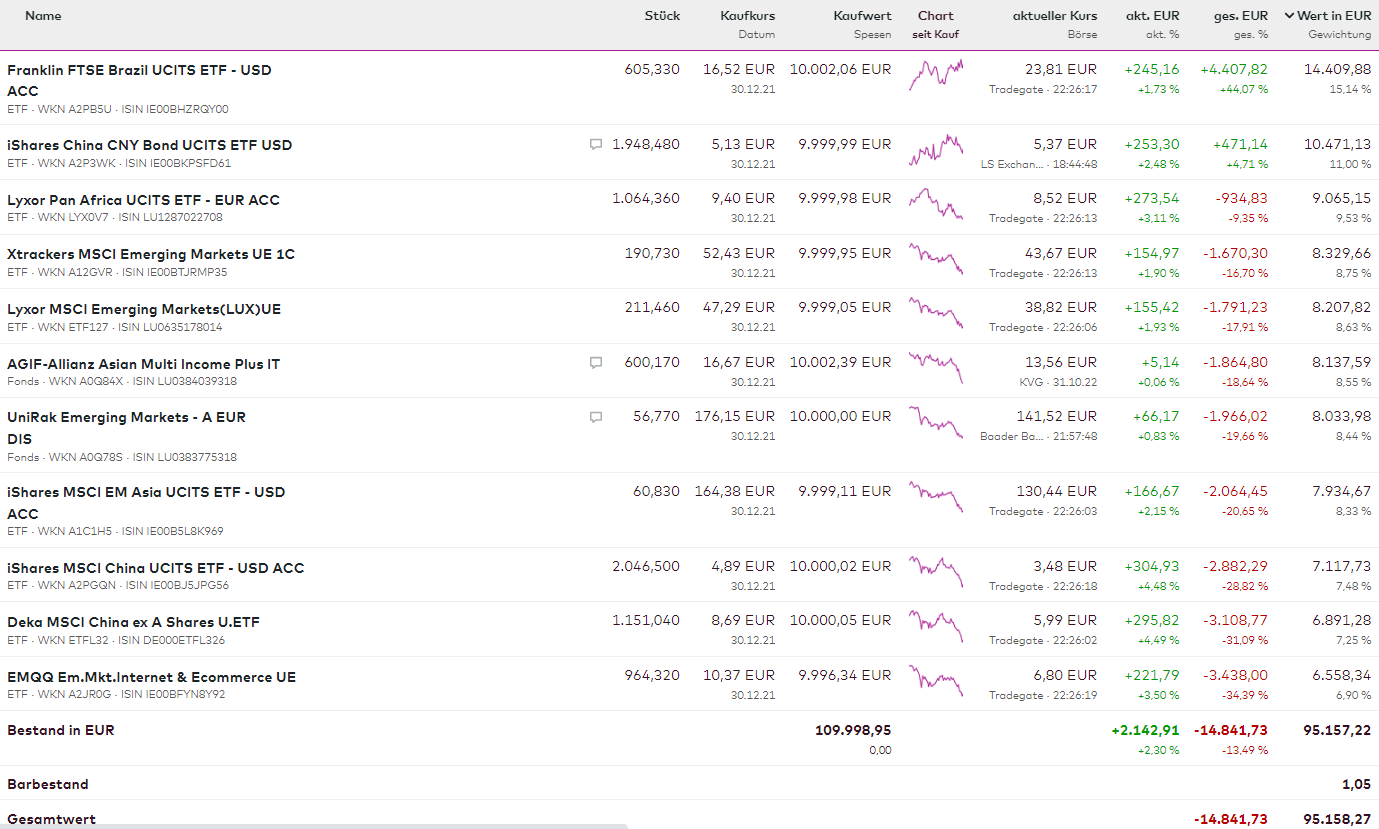Open the sparkline chart of iShares MSCI China UCITS ETF

point(936,573)
